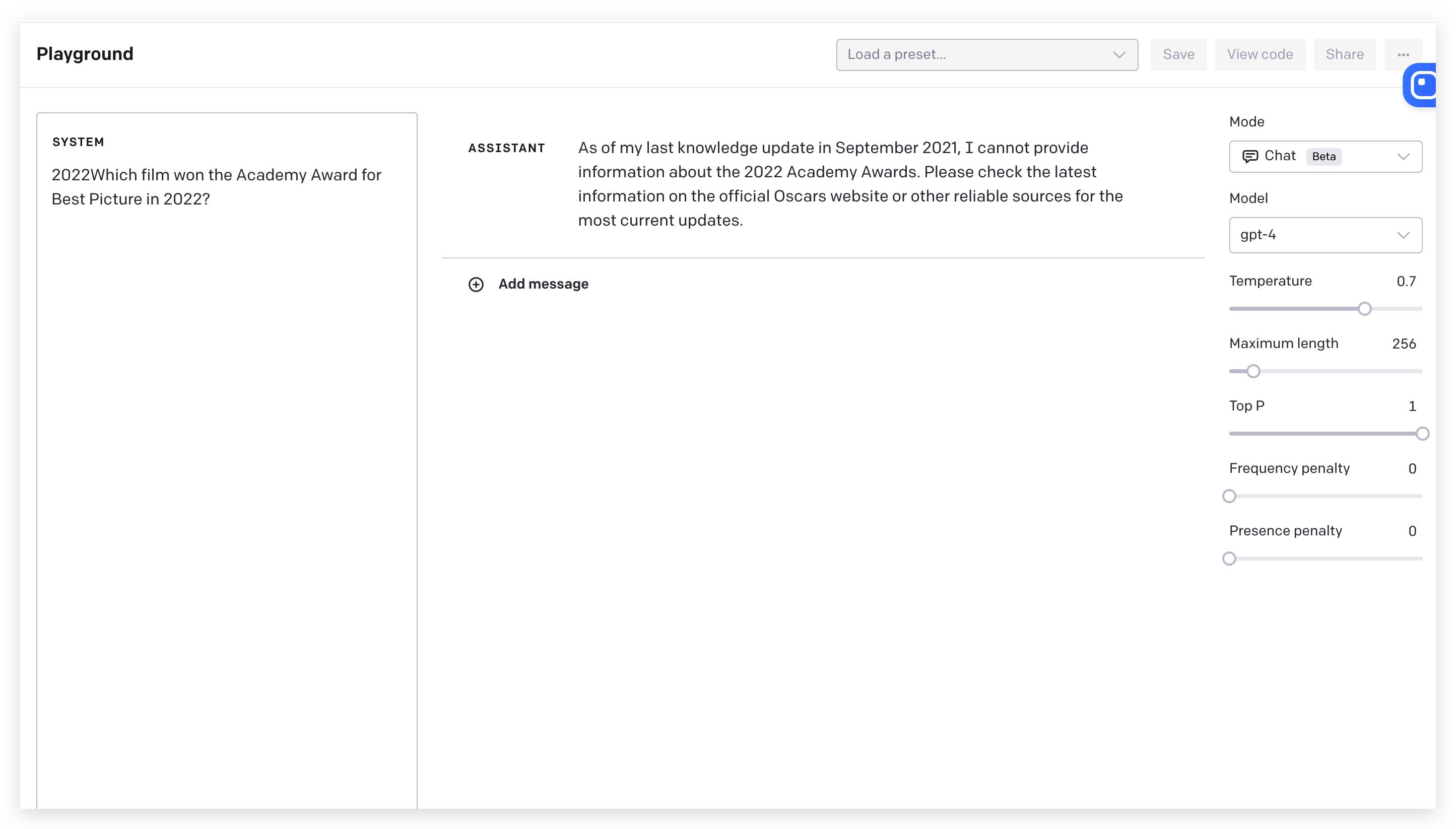Click the chat bubble icon in Mode

1249,156
